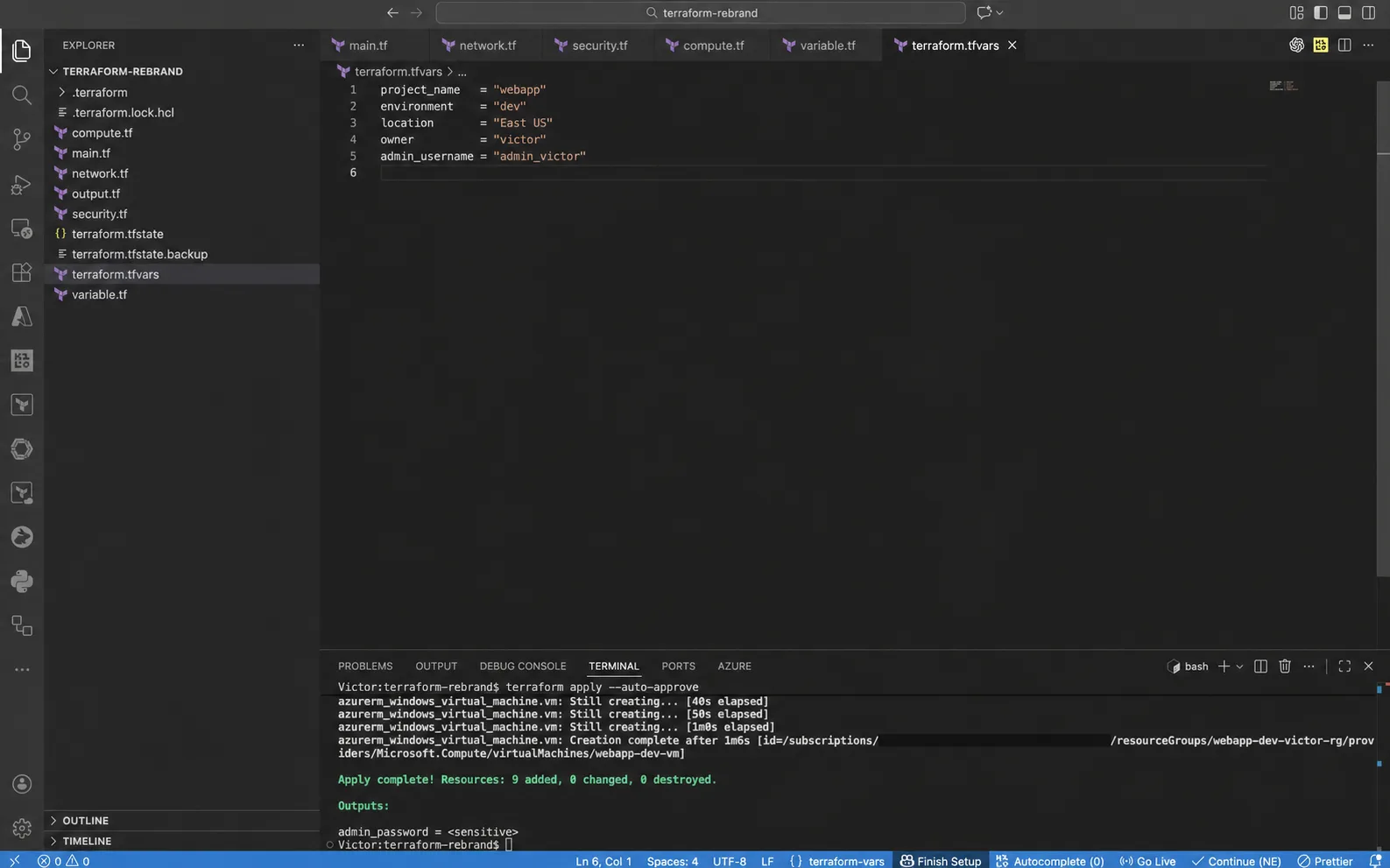Close the terraform.tfvars tab
The image size is (1390, 868).
1012,45
